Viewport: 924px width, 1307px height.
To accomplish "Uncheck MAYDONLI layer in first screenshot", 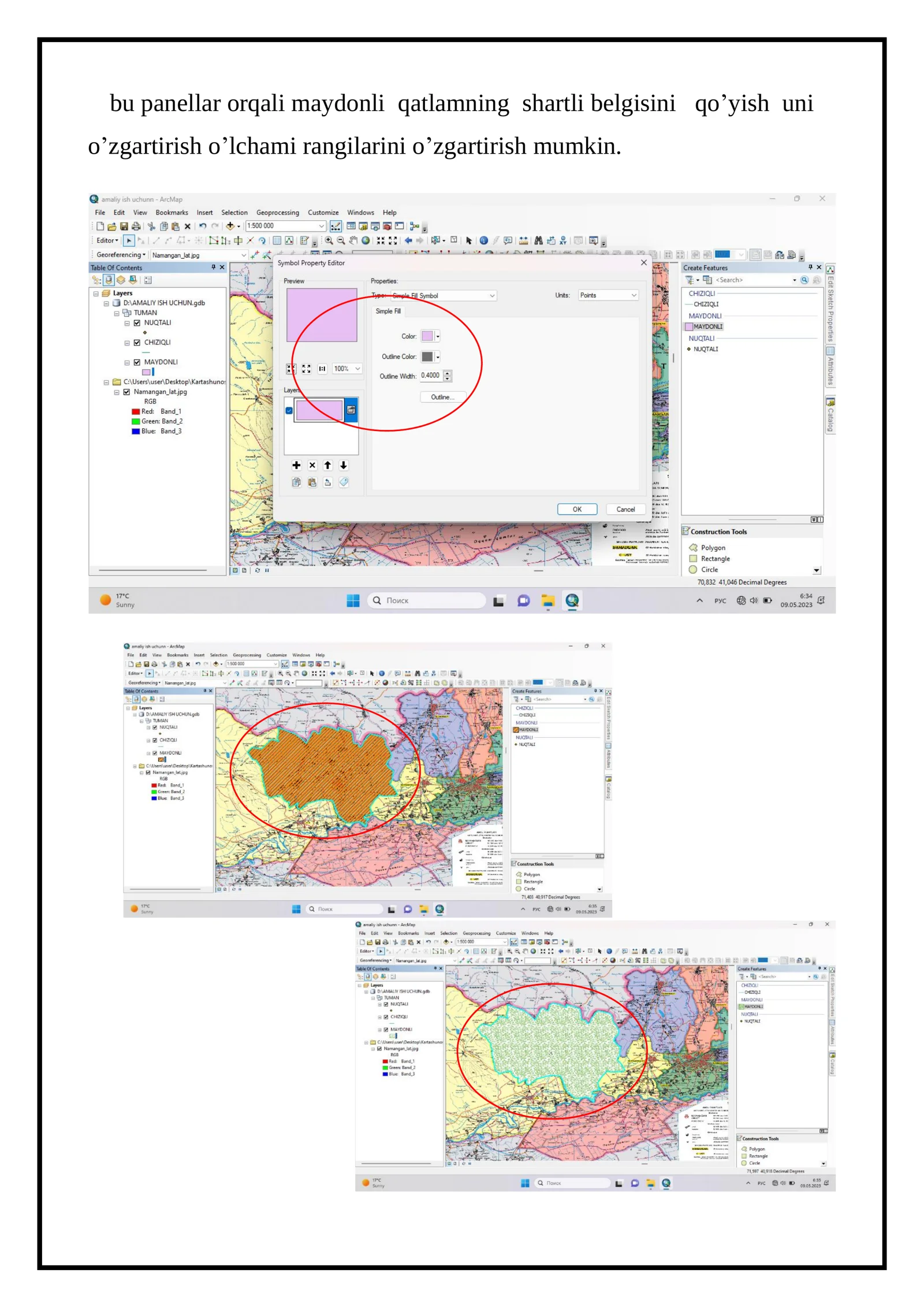I will [137, 362].
